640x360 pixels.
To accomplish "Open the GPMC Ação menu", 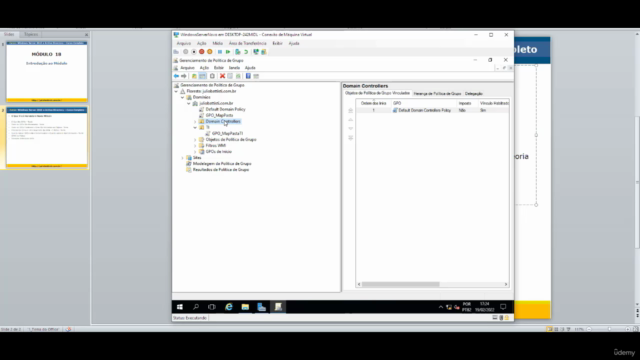I will coord(204,68).
